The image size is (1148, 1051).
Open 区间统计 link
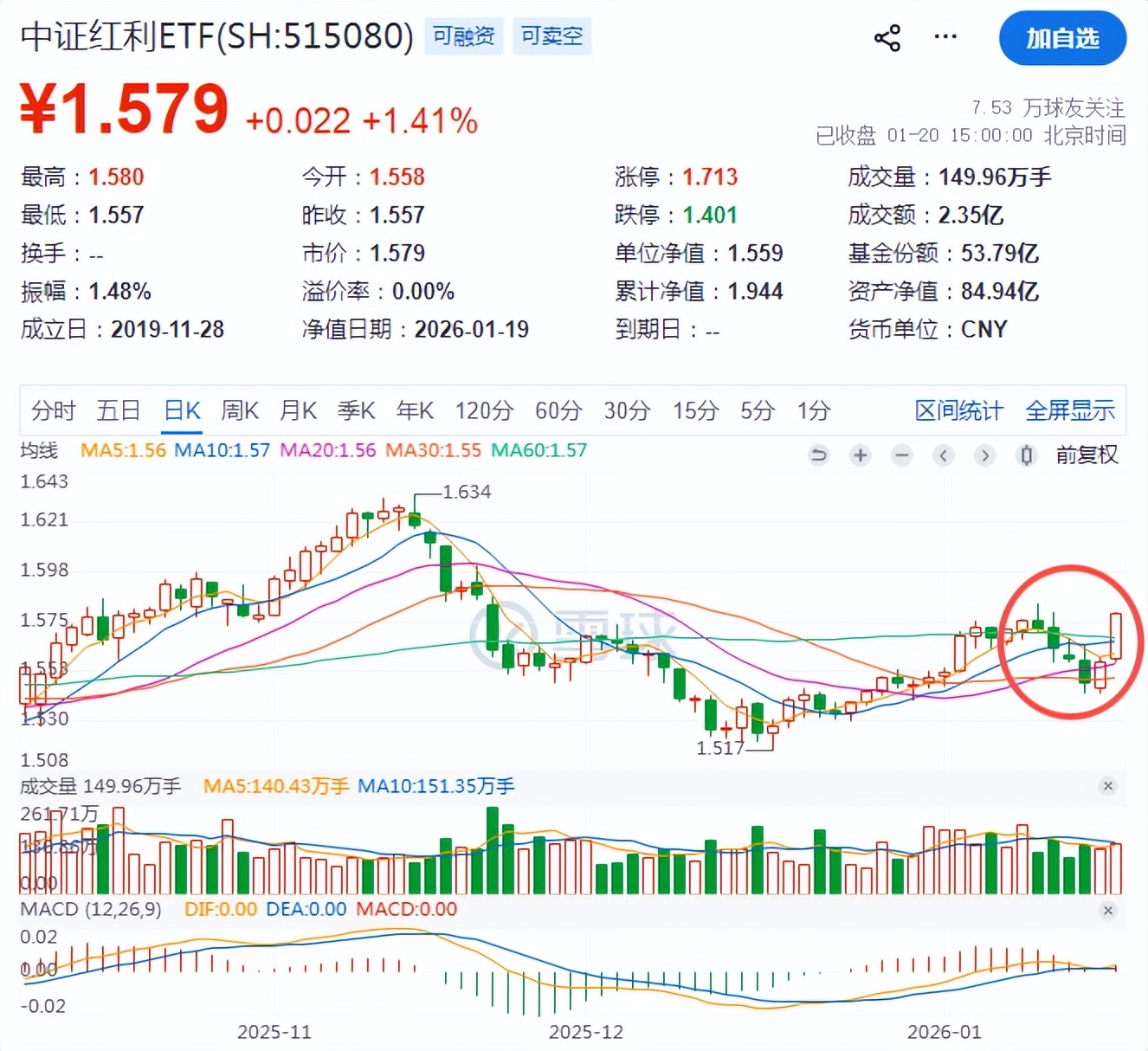pos(958,410)
